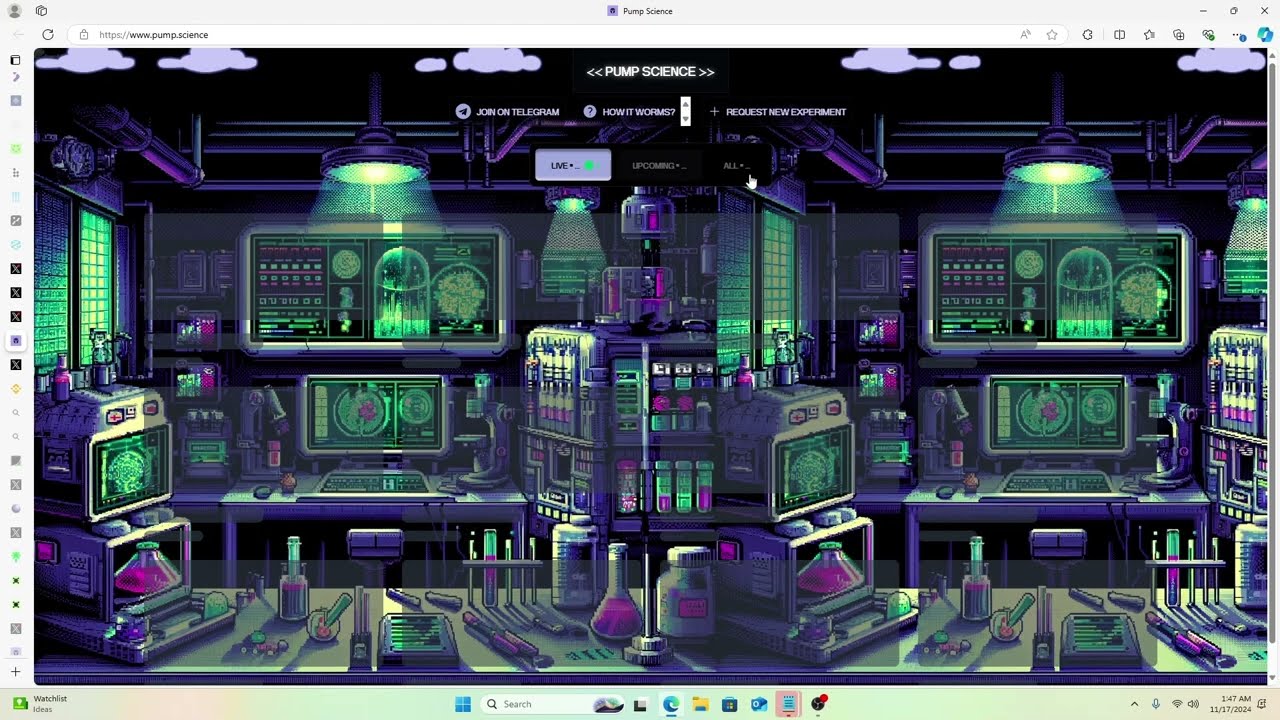Open the Favorites list icon
The image size is (1280, 720).
[x=1150, y=35]
